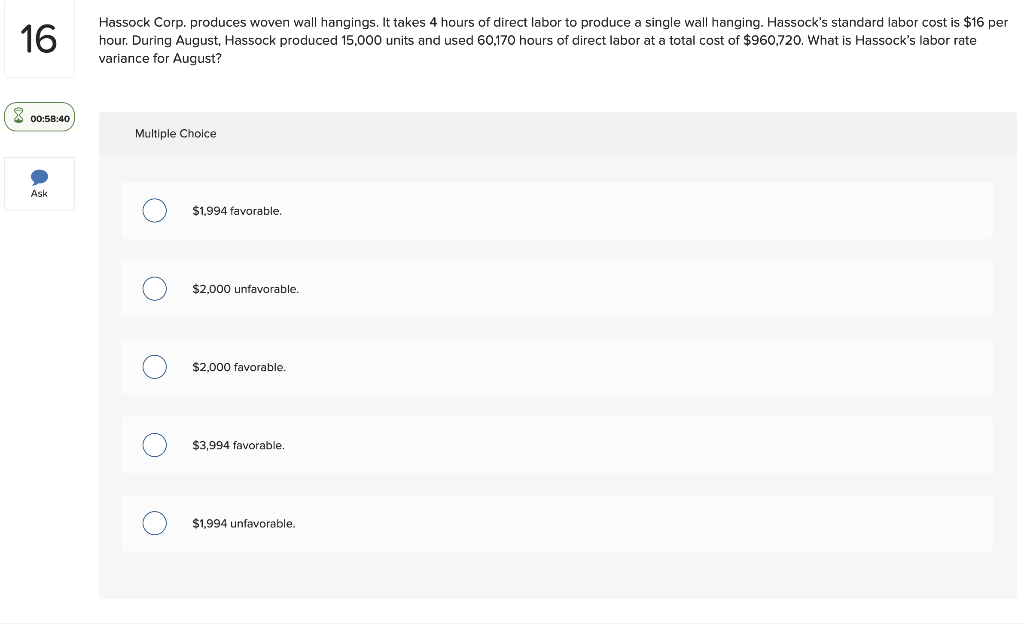Choose the $2,000 favorable radio button
The height and width of the screenshot is (628, 1024).
pos(155,367)
